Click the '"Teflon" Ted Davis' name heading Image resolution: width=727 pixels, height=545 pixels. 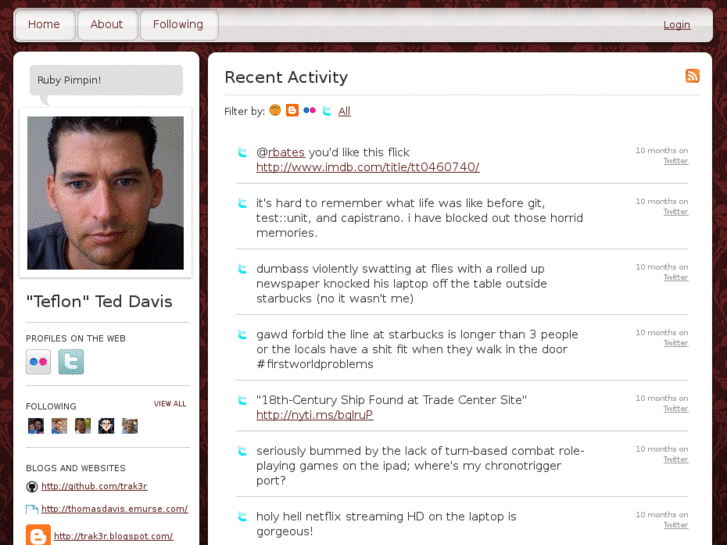pyautogui.click(x=99, y=301)
